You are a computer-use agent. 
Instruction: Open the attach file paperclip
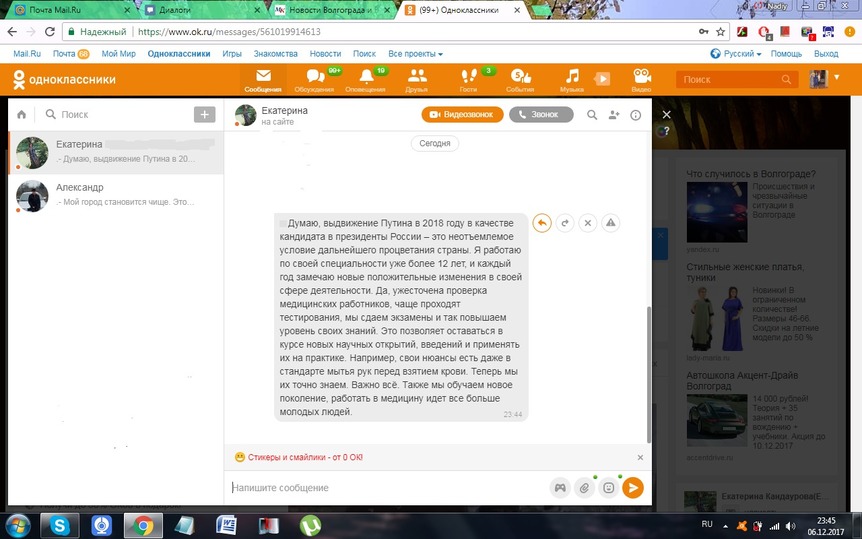tap(584, 487)
